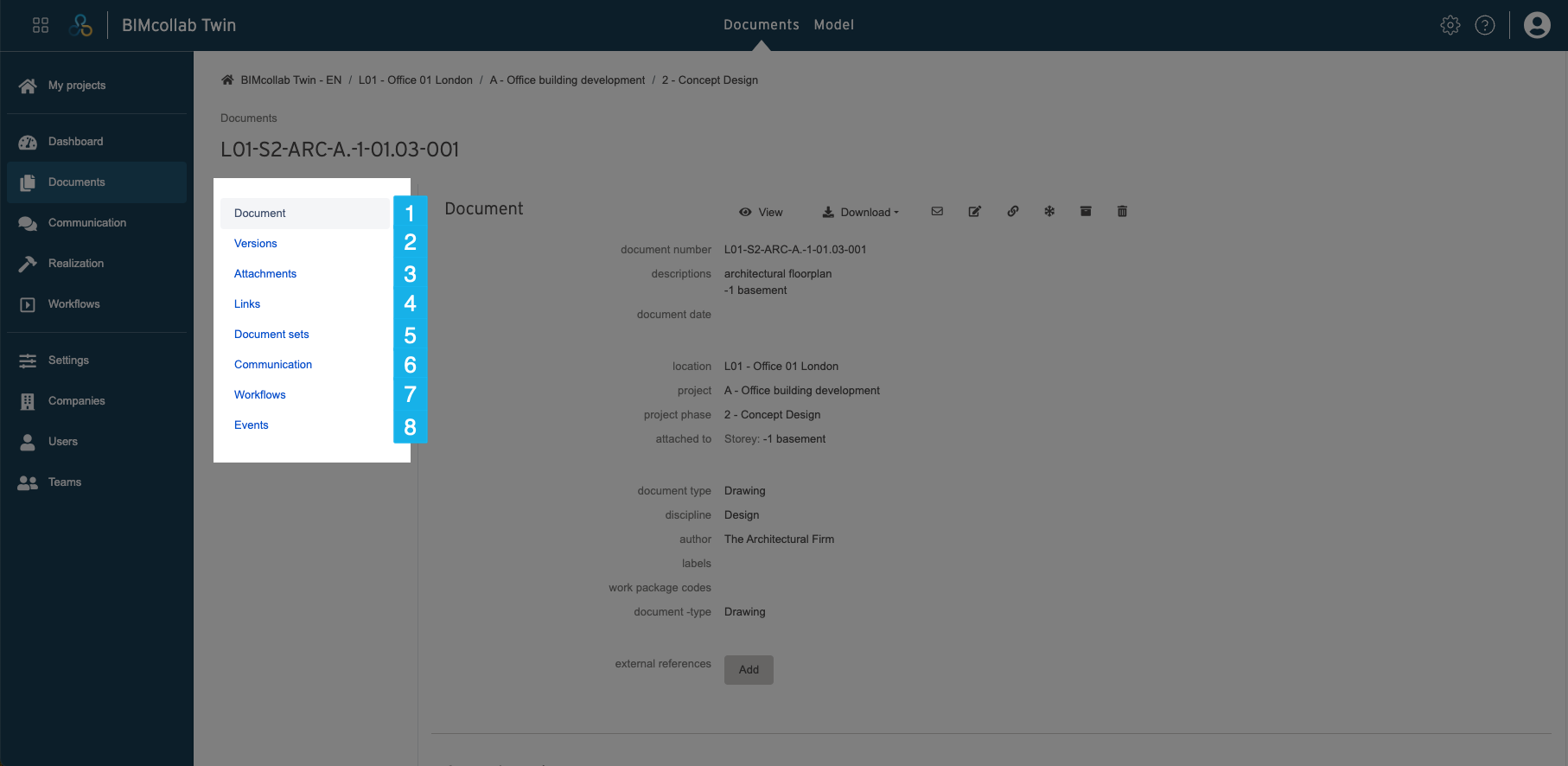Click the freeze snowflake icon
The width and height of the screenshot is (1568, 766).
click(1049, 211)
